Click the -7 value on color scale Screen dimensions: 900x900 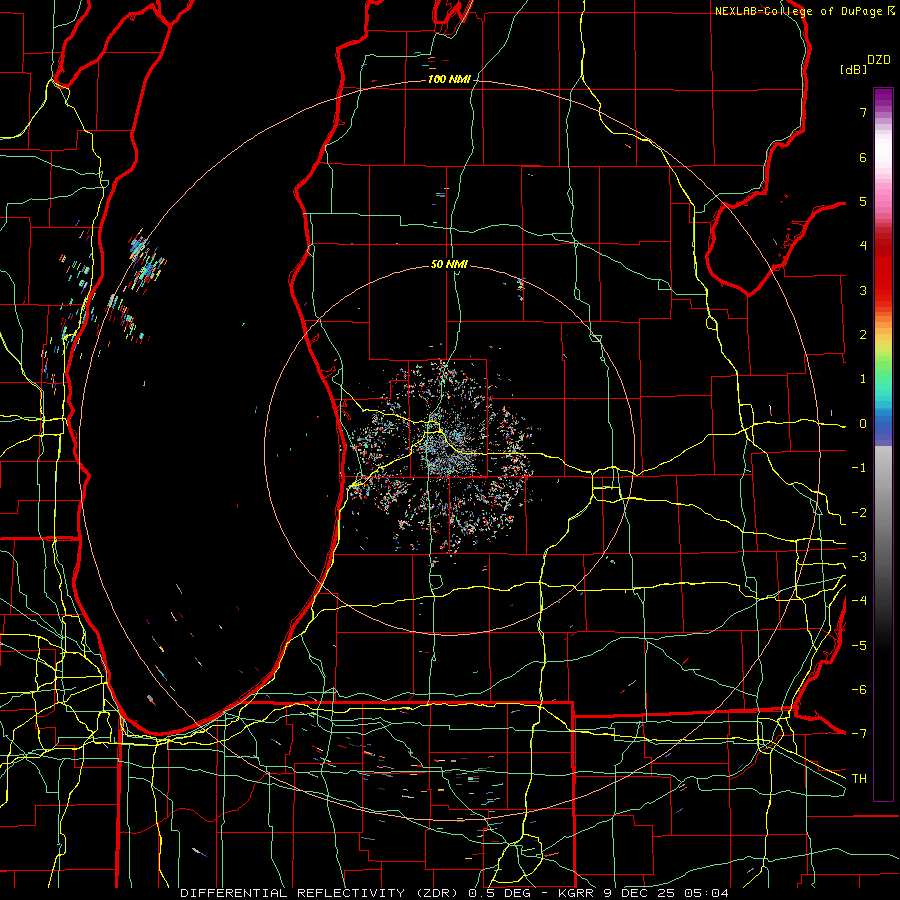pyautogui.click(x=859, y=734)
